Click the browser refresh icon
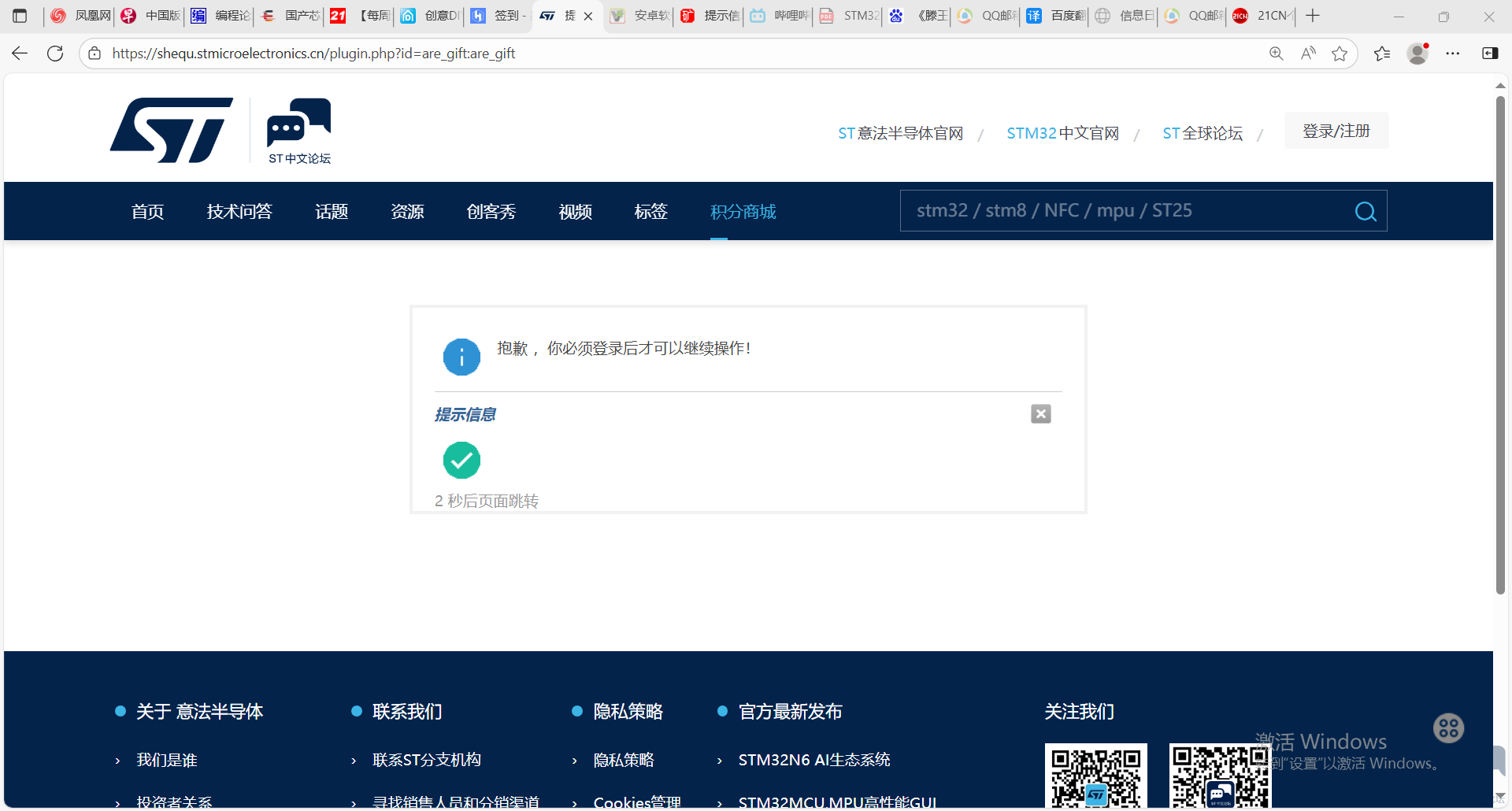1512x811 pixels. point(55,54)
